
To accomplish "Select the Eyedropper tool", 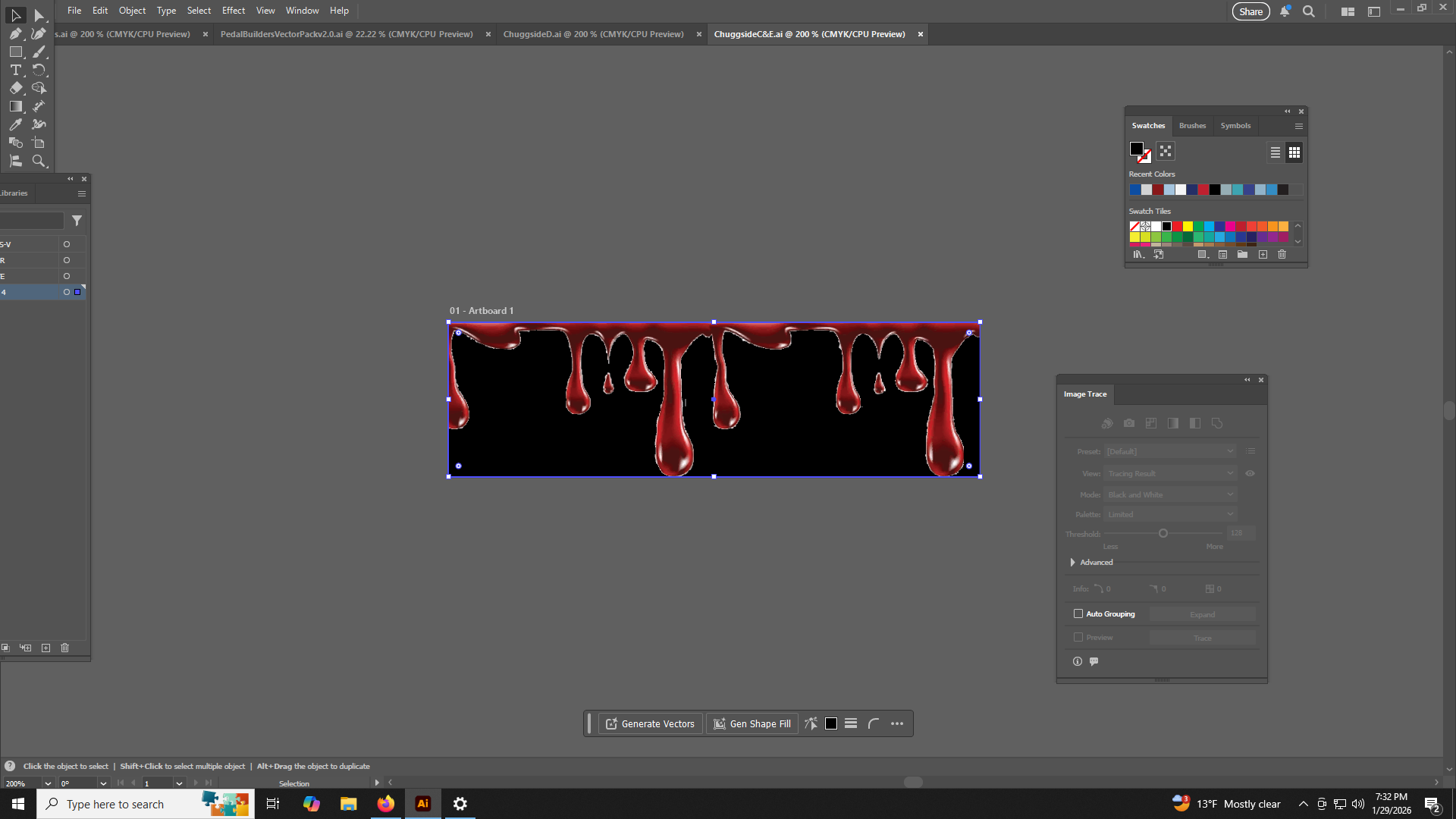I will [15, 124].
